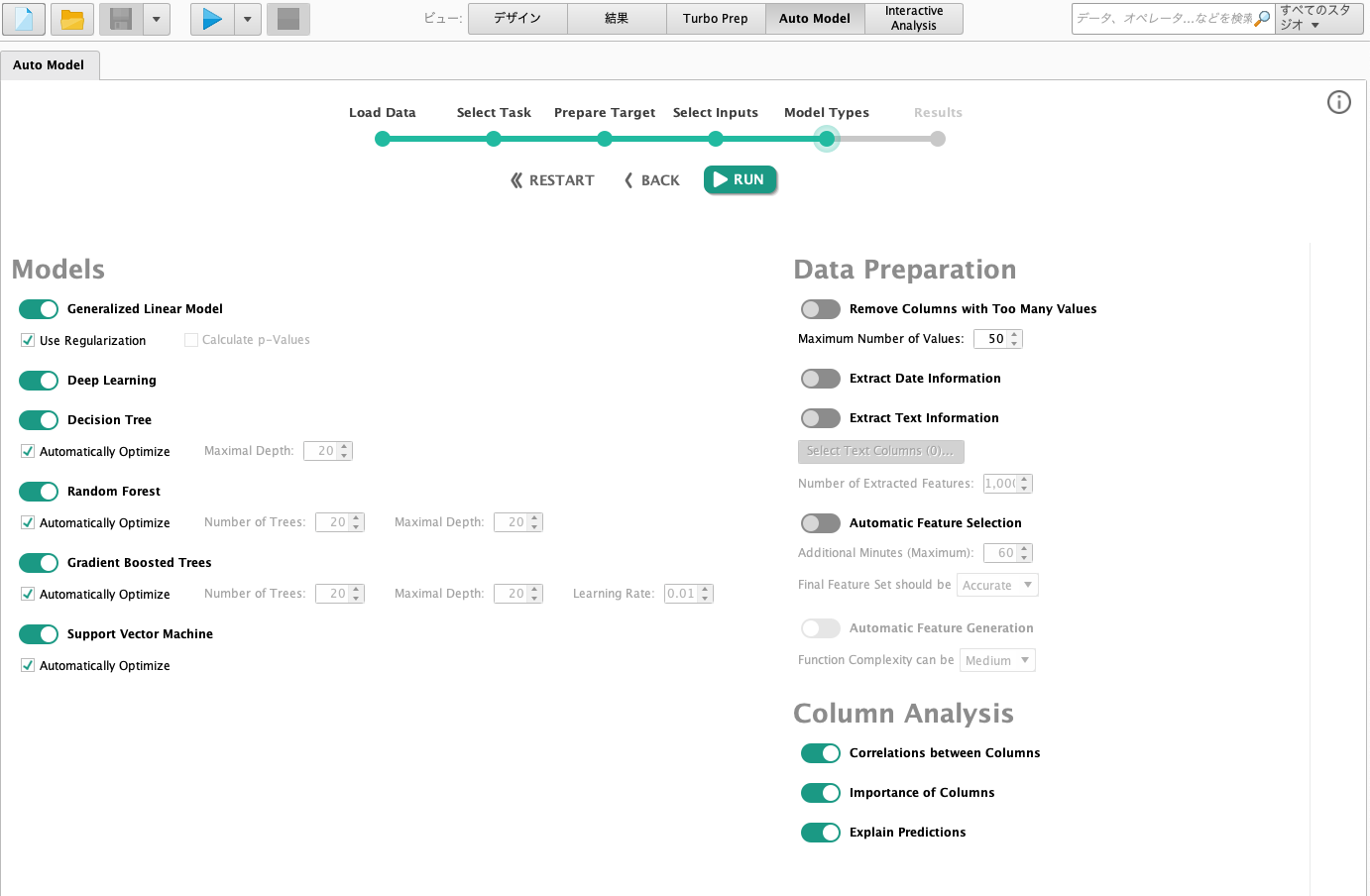Viewport: 1370px width, 896px height.
Task: Click the Model Types step marker
Action: click(x=827, y=139)
